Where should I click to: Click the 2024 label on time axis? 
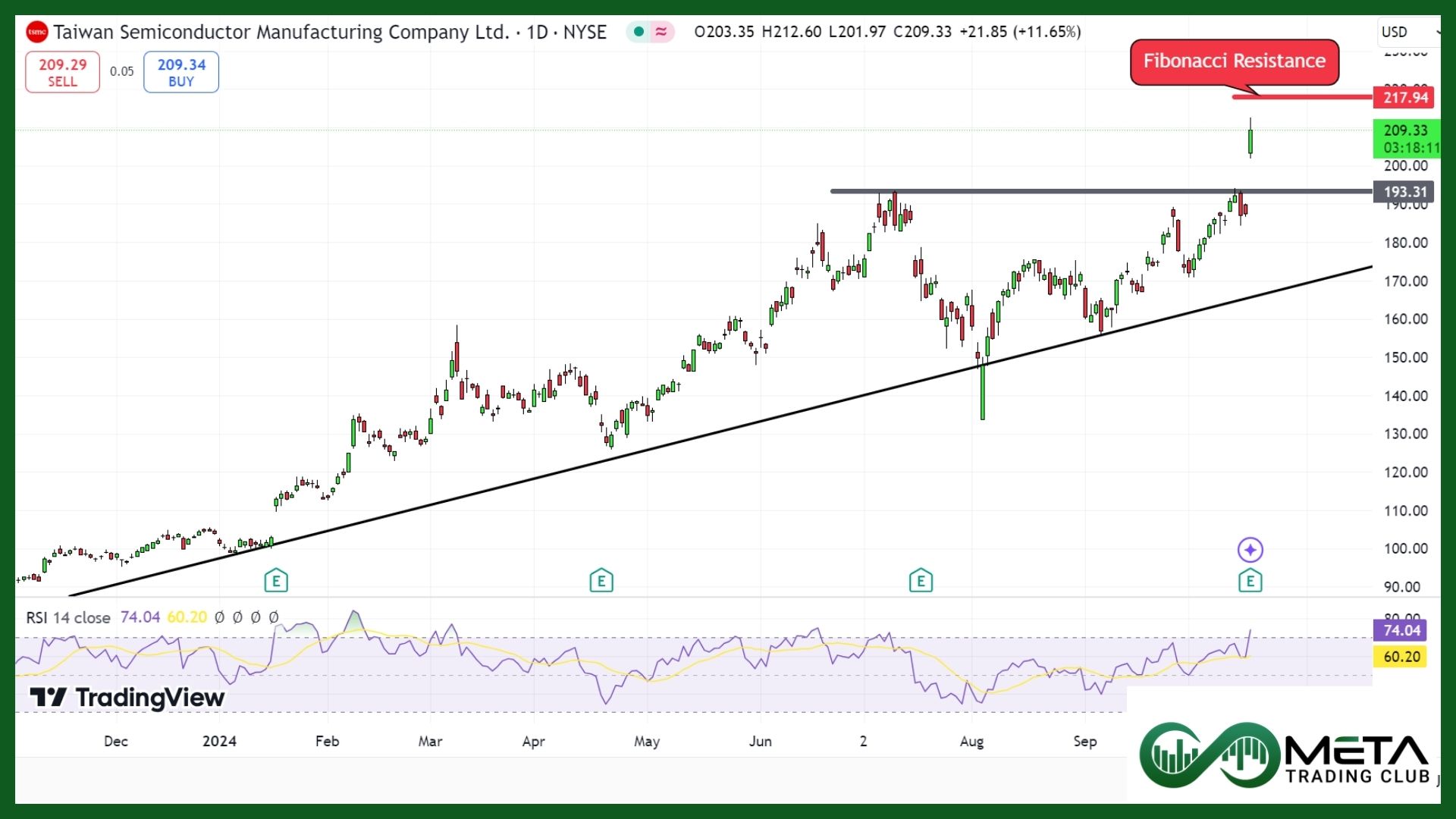[219, 741]
